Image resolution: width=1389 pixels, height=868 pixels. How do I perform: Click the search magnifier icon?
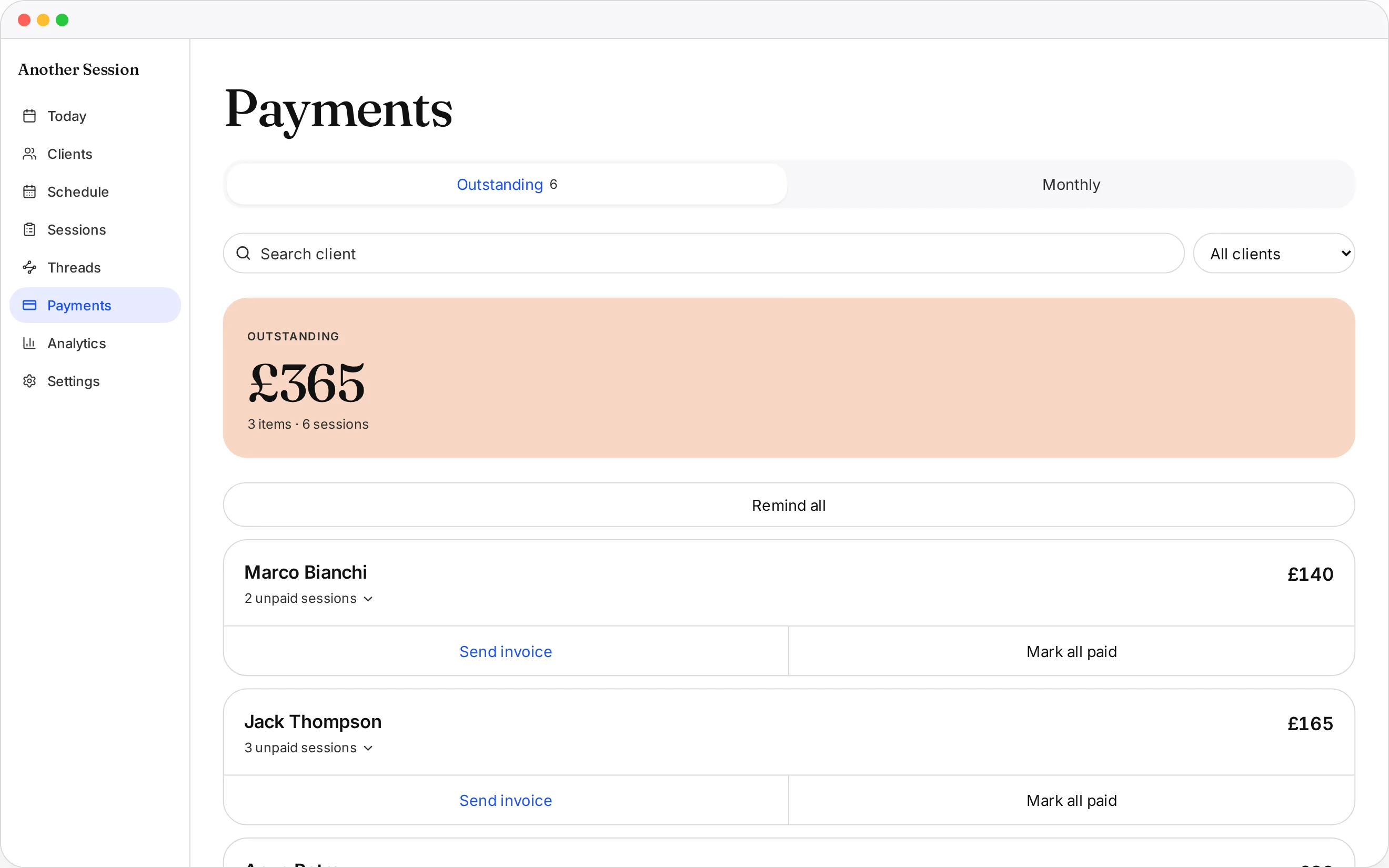click(x=244, y=253)
